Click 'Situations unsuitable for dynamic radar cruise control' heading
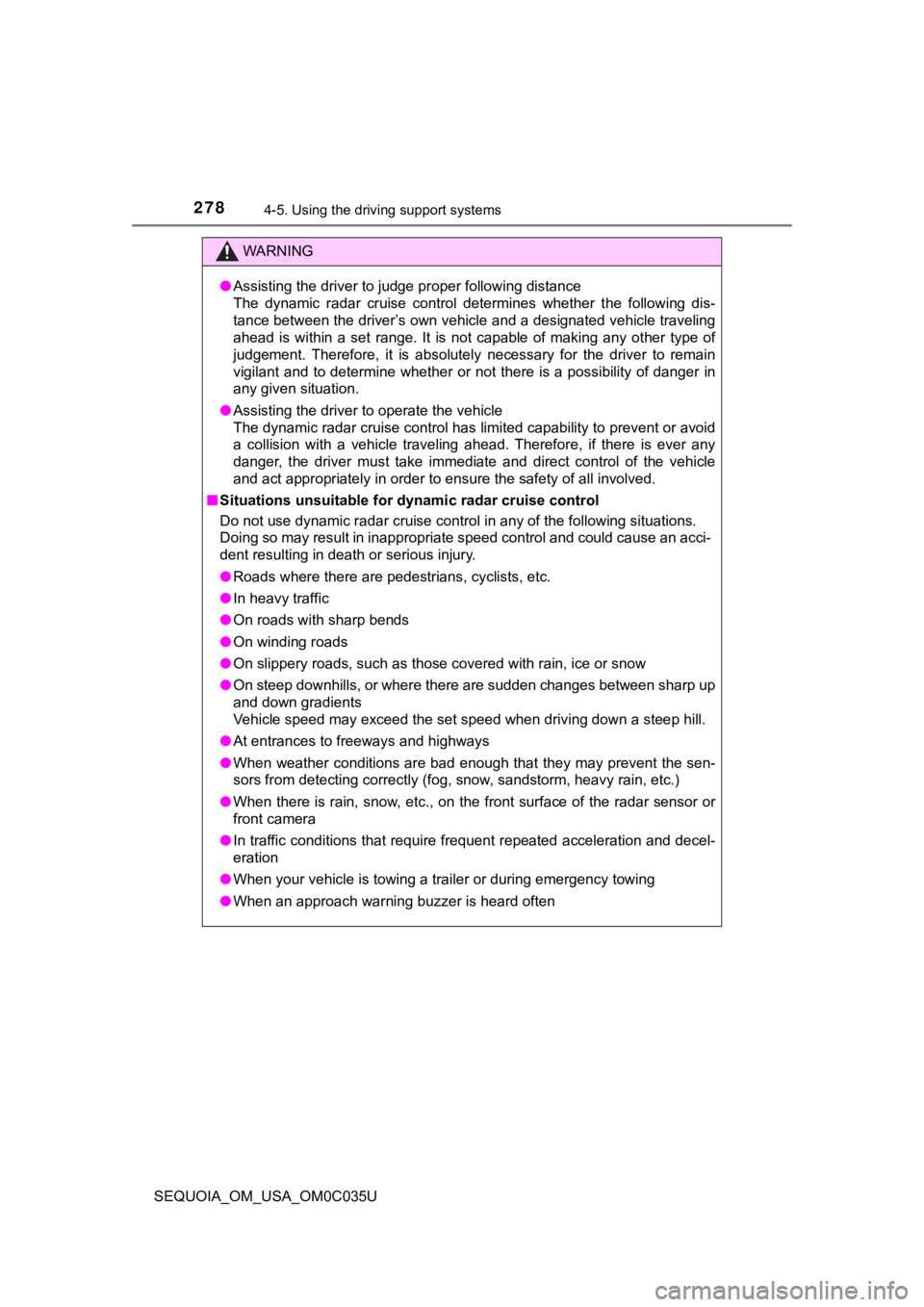 pos(409,500)
